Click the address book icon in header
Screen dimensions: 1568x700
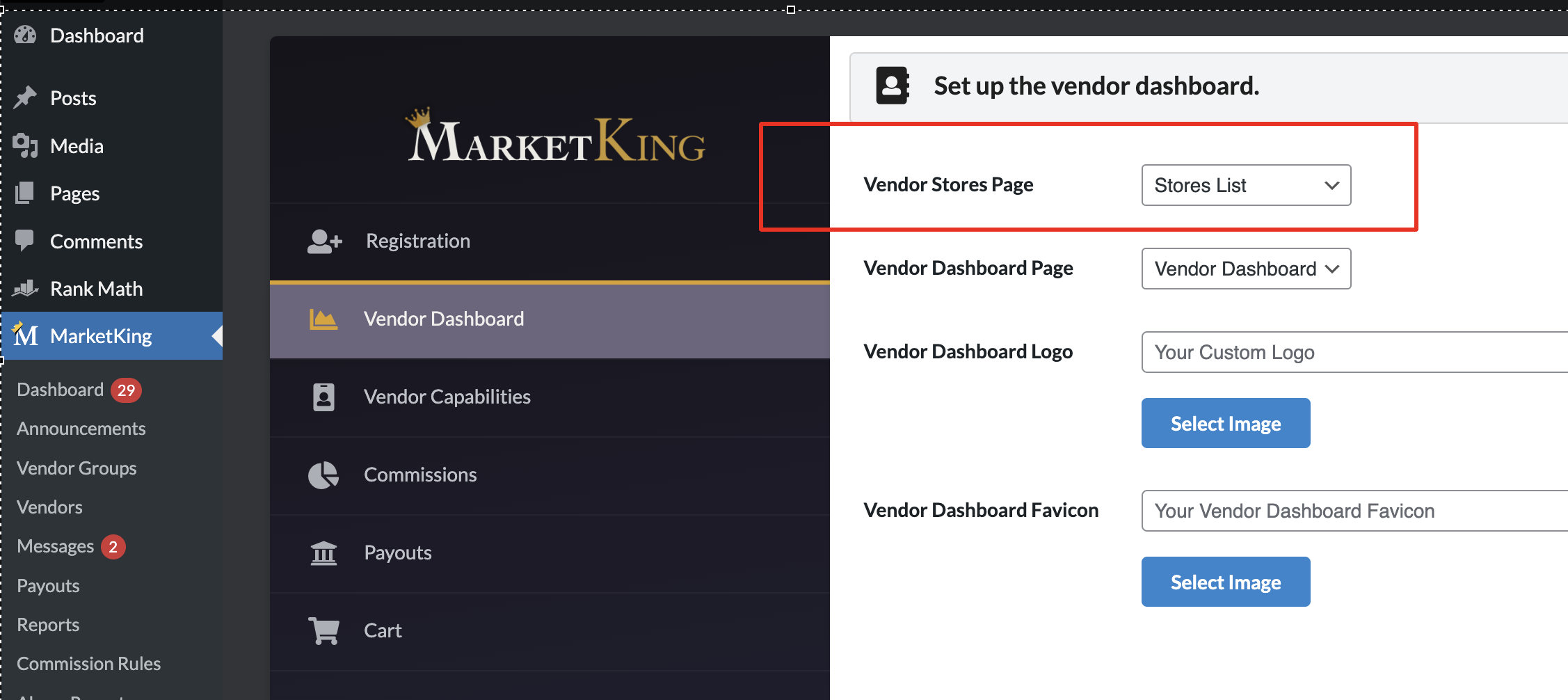click(x=893, y=86)
